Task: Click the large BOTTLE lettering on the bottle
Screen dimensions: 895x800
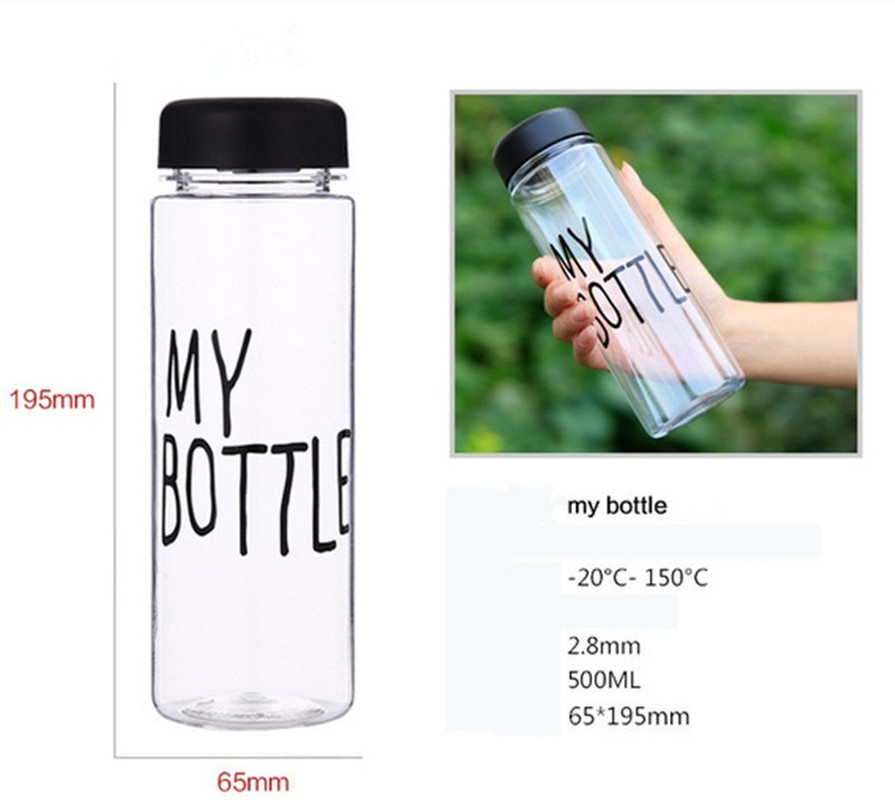Action: [256, 492]
